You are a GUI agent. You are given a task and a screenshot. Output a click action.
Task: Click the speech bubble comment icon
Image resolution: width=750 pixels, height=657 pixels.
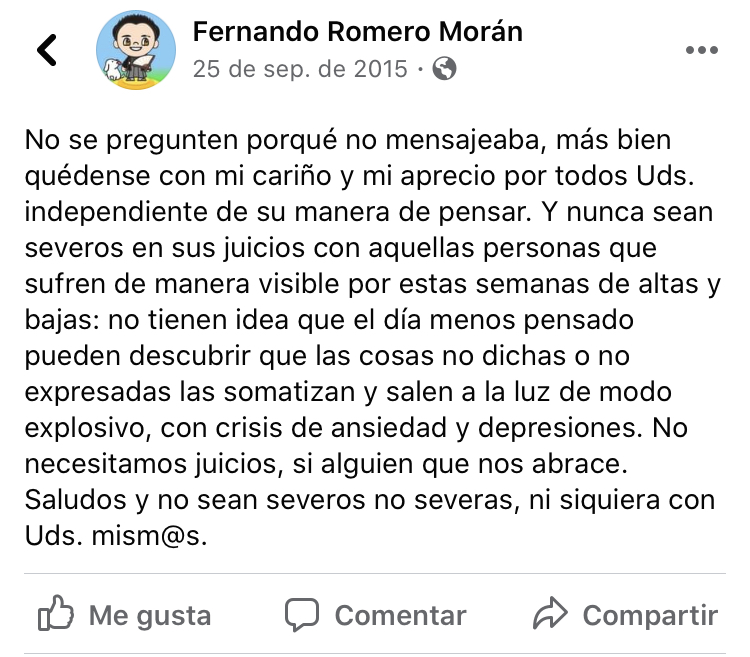[x=302, y=614]
